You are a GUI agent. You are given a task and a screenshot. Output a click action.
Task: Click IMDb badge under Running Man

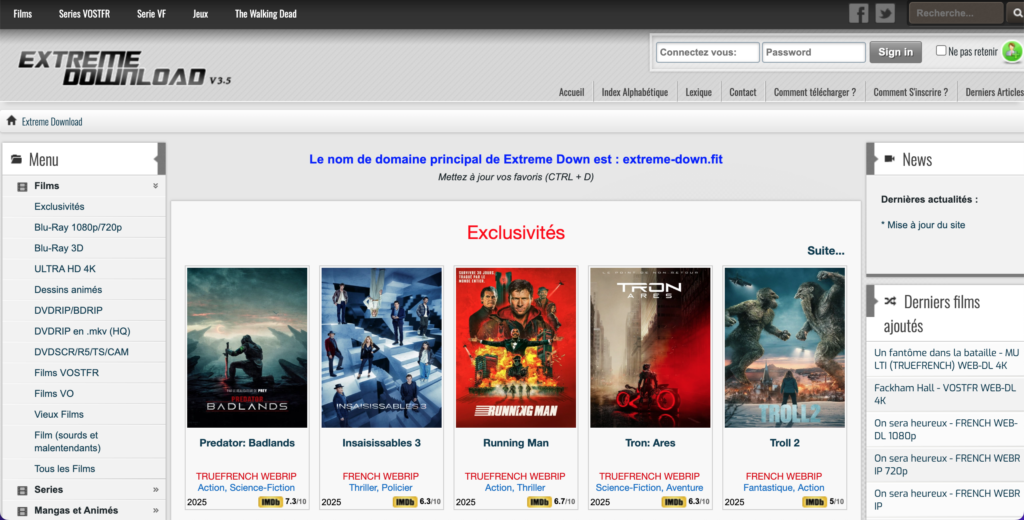[539, 502]
